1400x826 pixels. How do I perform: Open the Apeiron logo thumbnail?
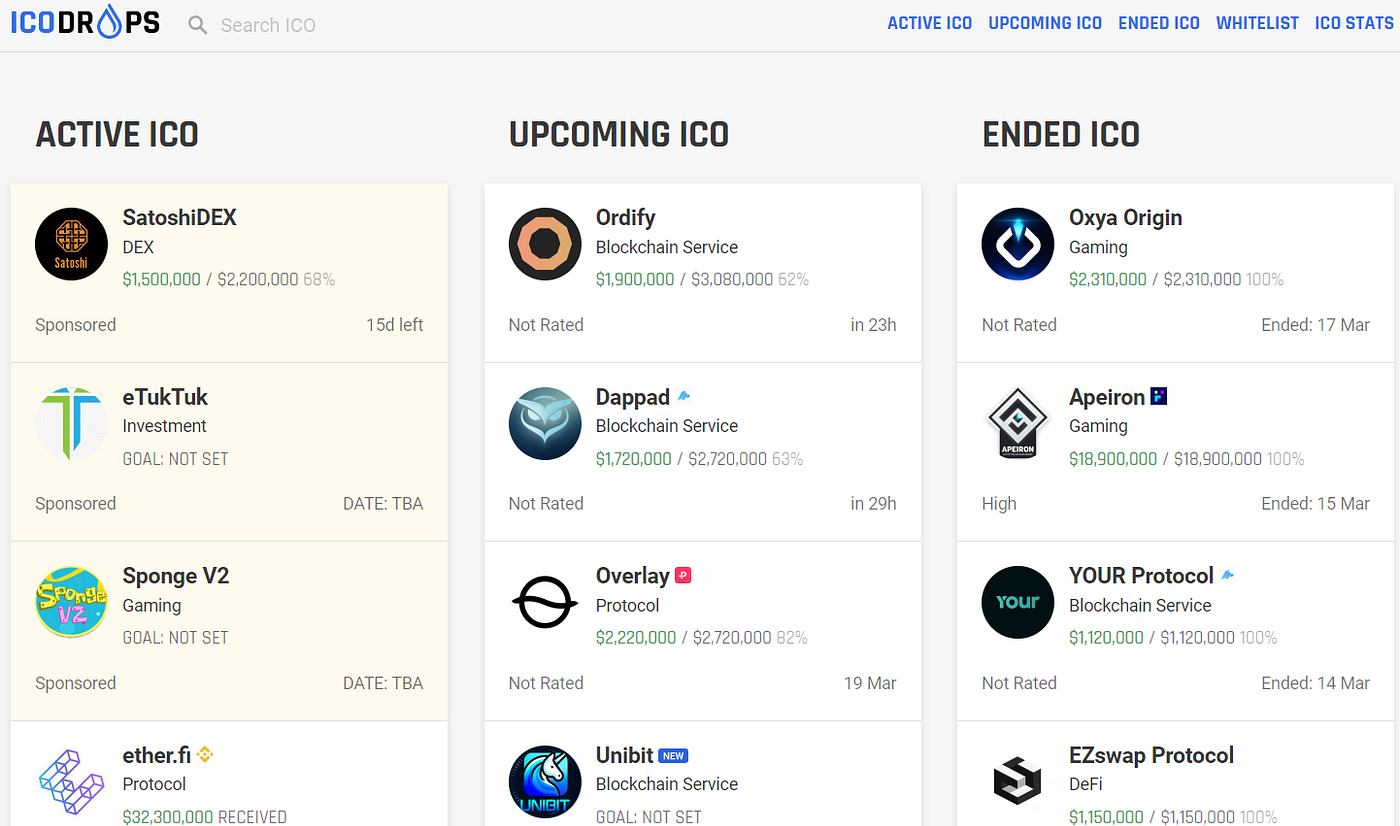tap(1018, 424)
